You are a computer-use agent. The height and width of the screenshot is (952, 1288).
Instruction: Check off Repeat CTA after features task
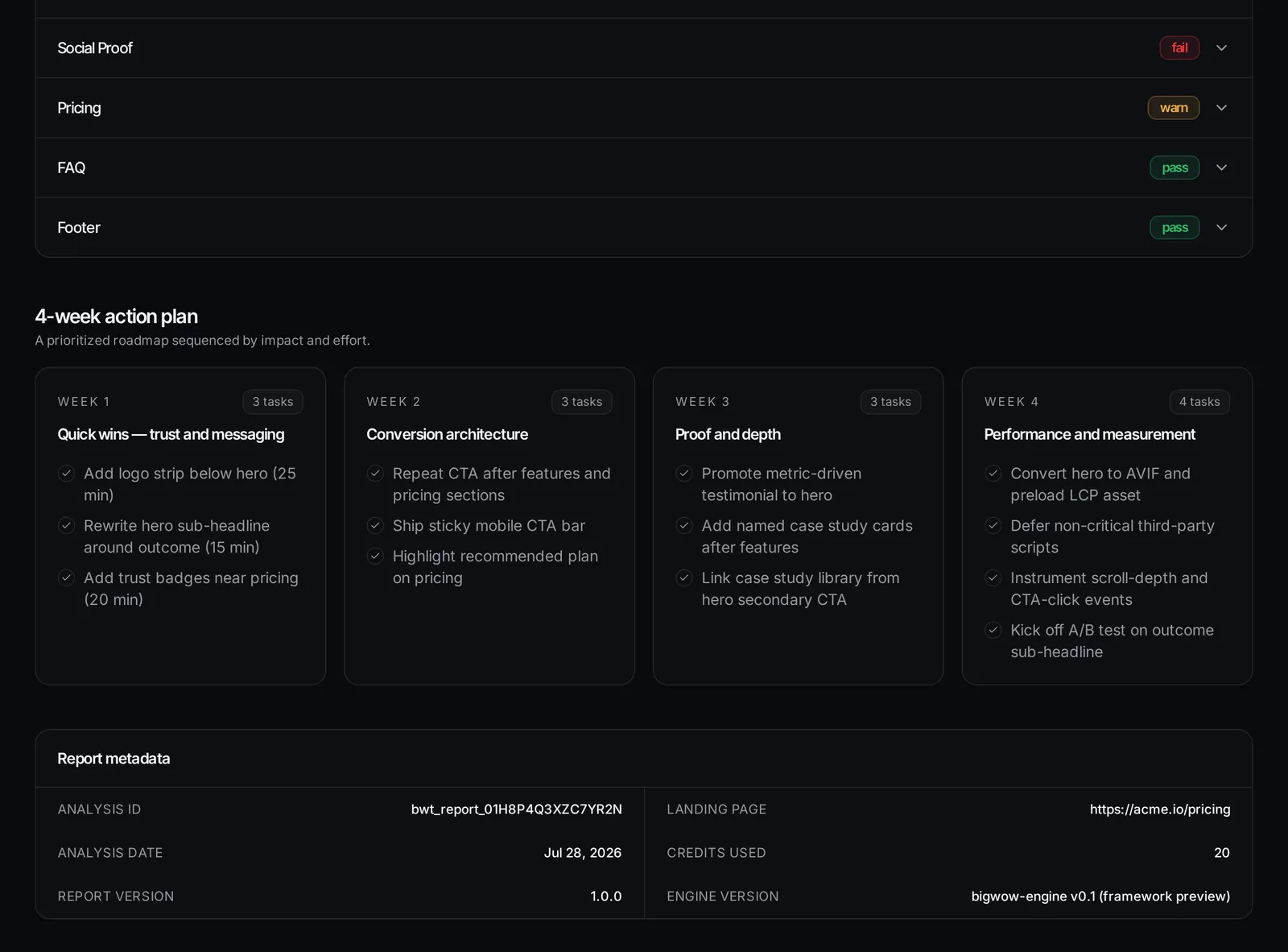coord(375,474)
